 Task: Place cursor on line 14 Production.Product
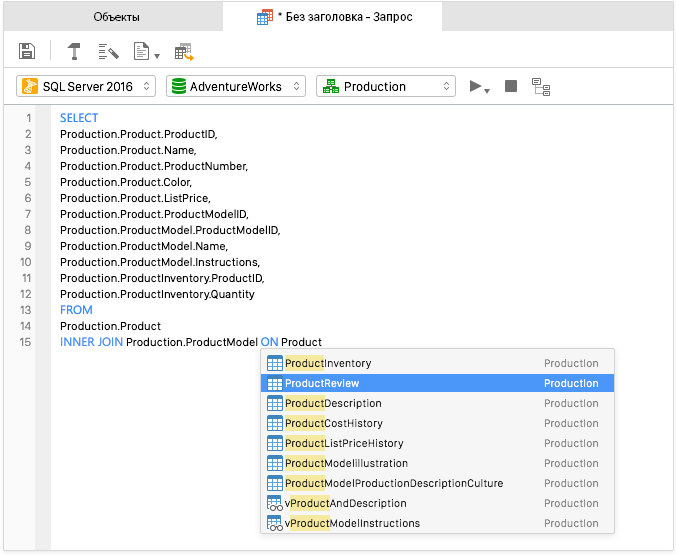110,326
